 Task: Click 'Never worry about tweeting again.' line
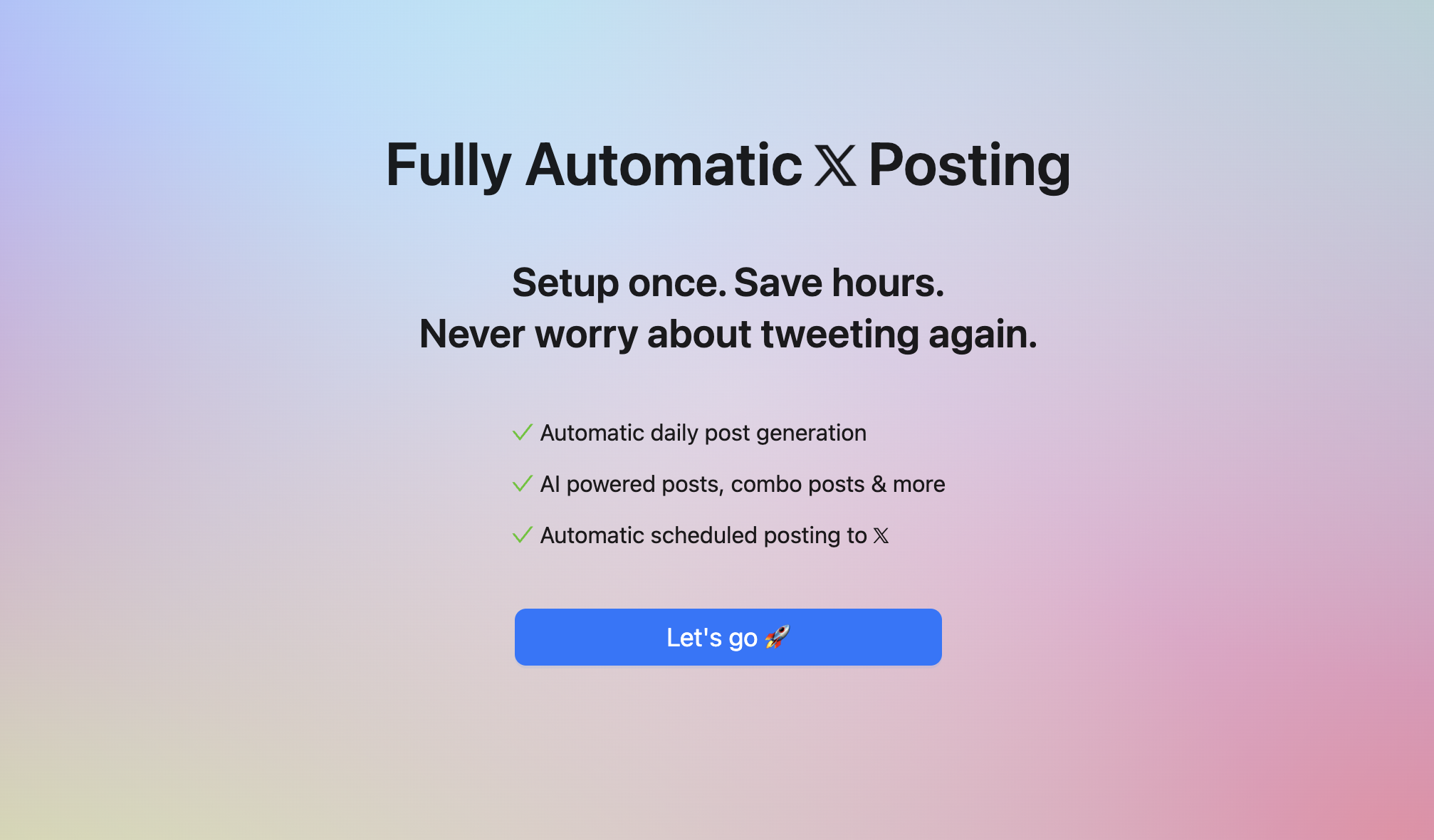pos(728,334)
